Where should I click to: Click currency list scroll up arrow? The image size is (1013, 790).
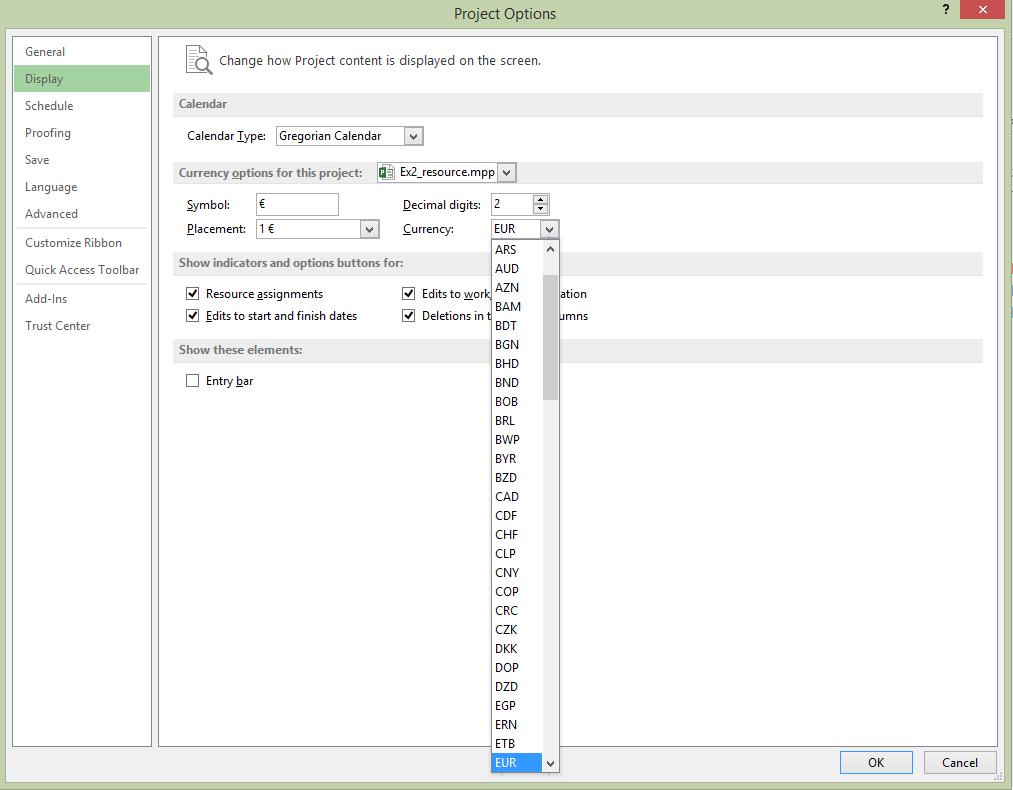pyautogui.click(x=550, y=249)
